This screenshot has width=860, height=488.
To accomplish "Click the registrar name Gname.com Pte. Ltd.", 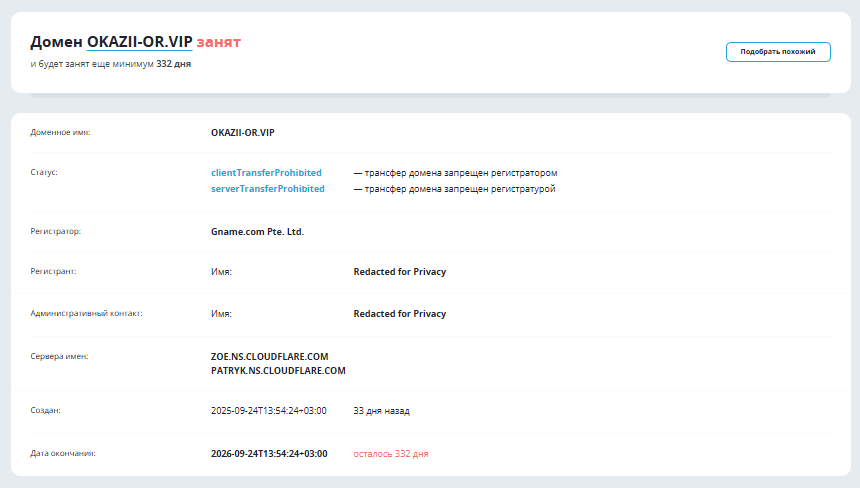I will pyautogui.click(x=257, y=231).
